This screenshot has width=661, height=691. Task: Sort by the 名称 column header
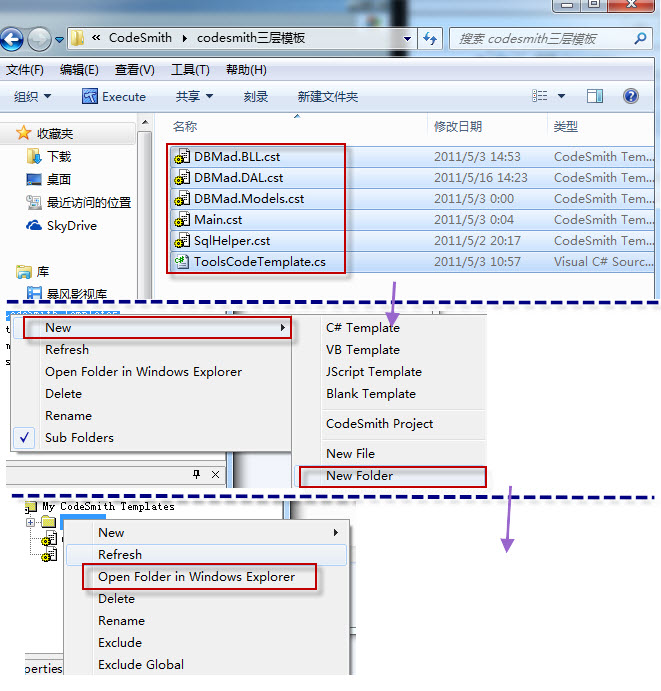click(x=185, y=126)
